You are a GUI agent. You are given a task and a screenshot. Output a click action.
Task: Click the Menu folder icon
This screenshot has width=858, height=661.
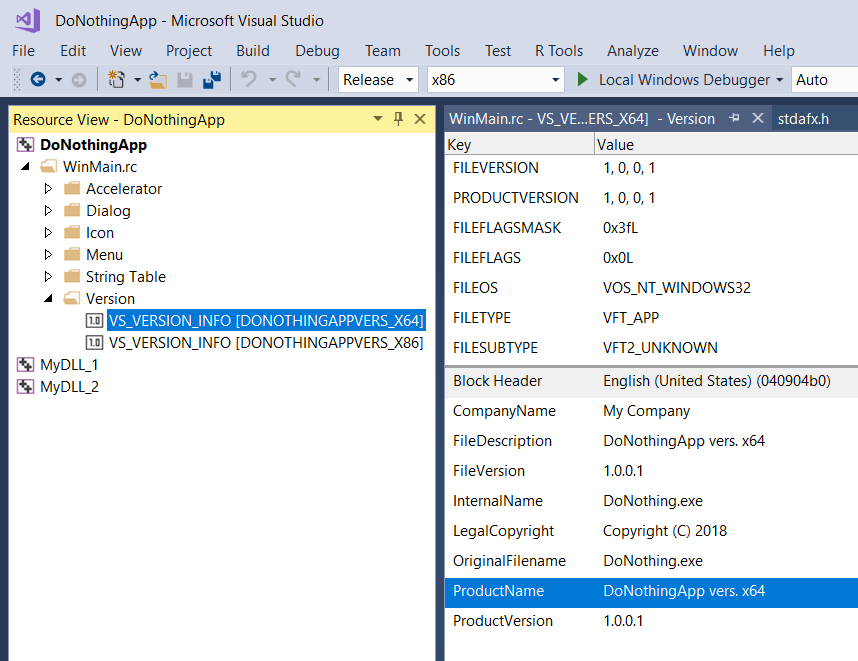tap(72, 254)
